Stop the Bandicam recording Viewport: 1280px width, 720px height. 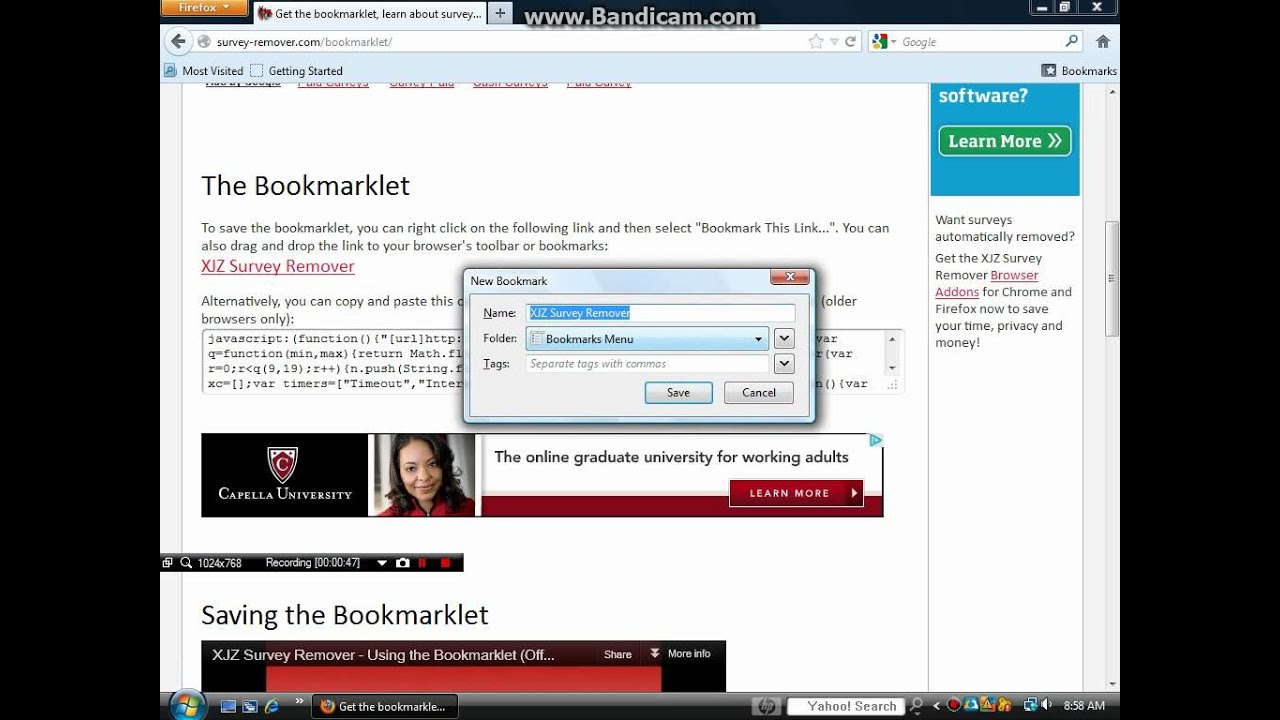coord(445,563)
